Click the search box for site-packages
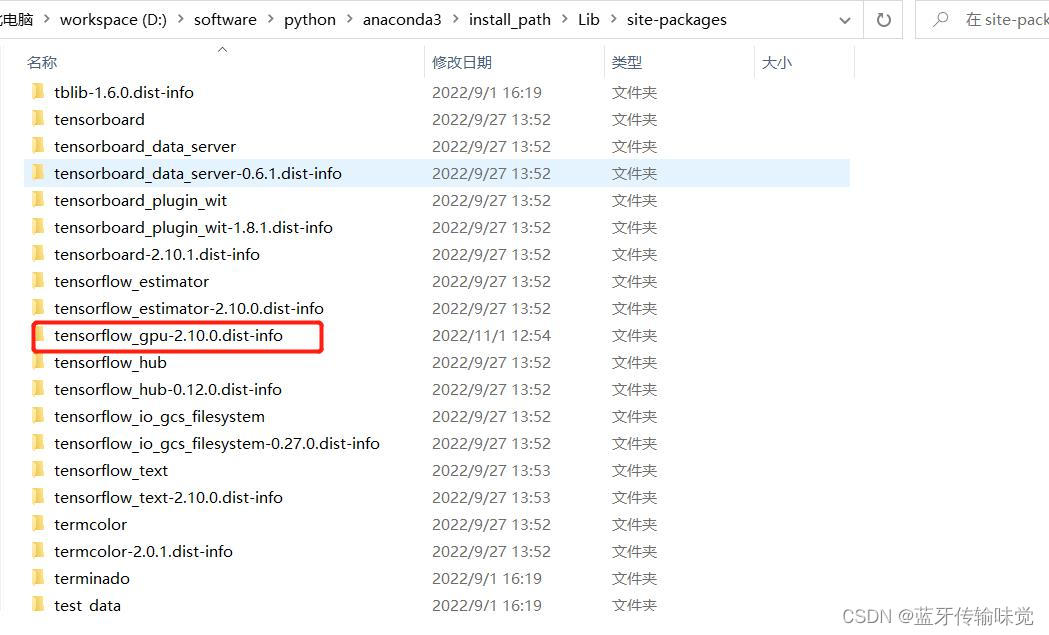The image size is (1049, 635). point(982,20)
